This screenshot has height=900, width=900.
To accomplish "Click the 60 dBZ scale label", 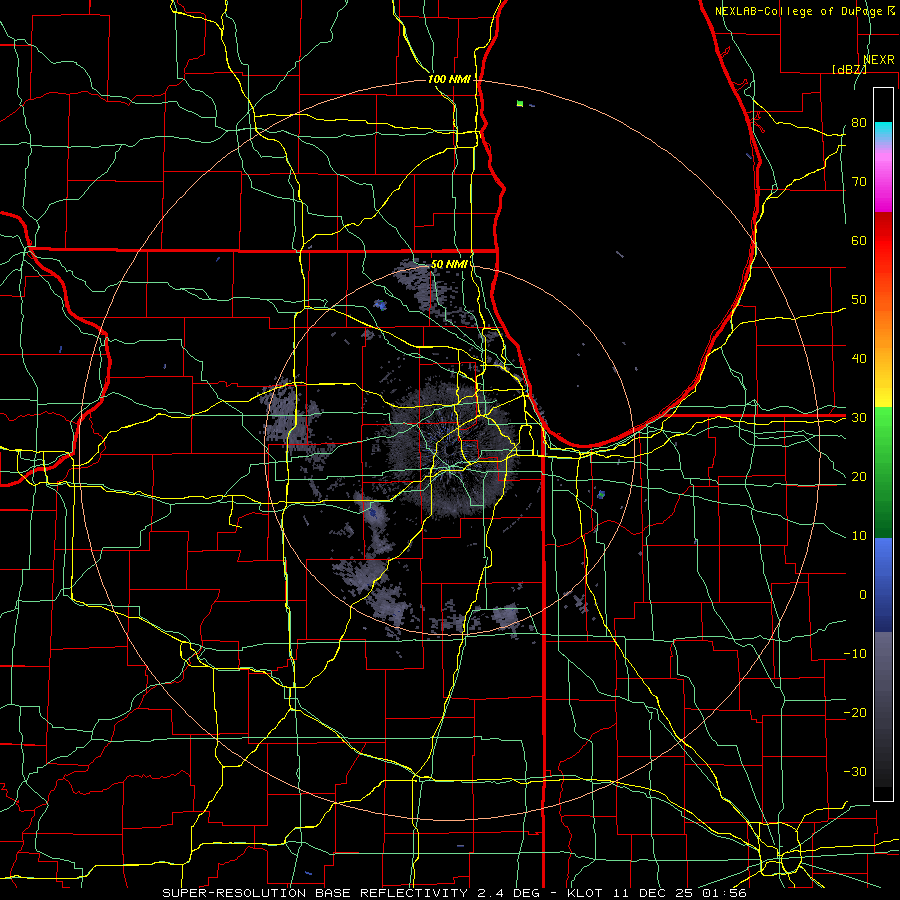I will pos(859,240).
